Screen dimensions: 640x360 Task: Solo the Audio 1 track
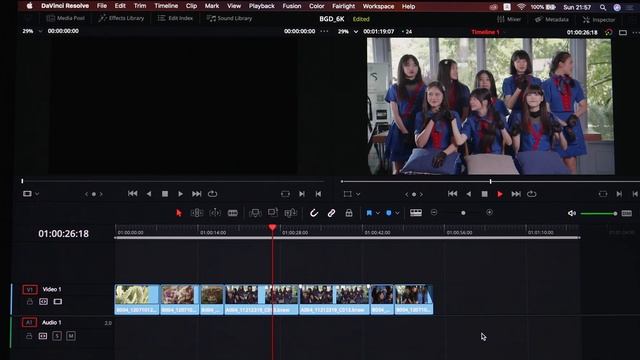tap(57, 336)
